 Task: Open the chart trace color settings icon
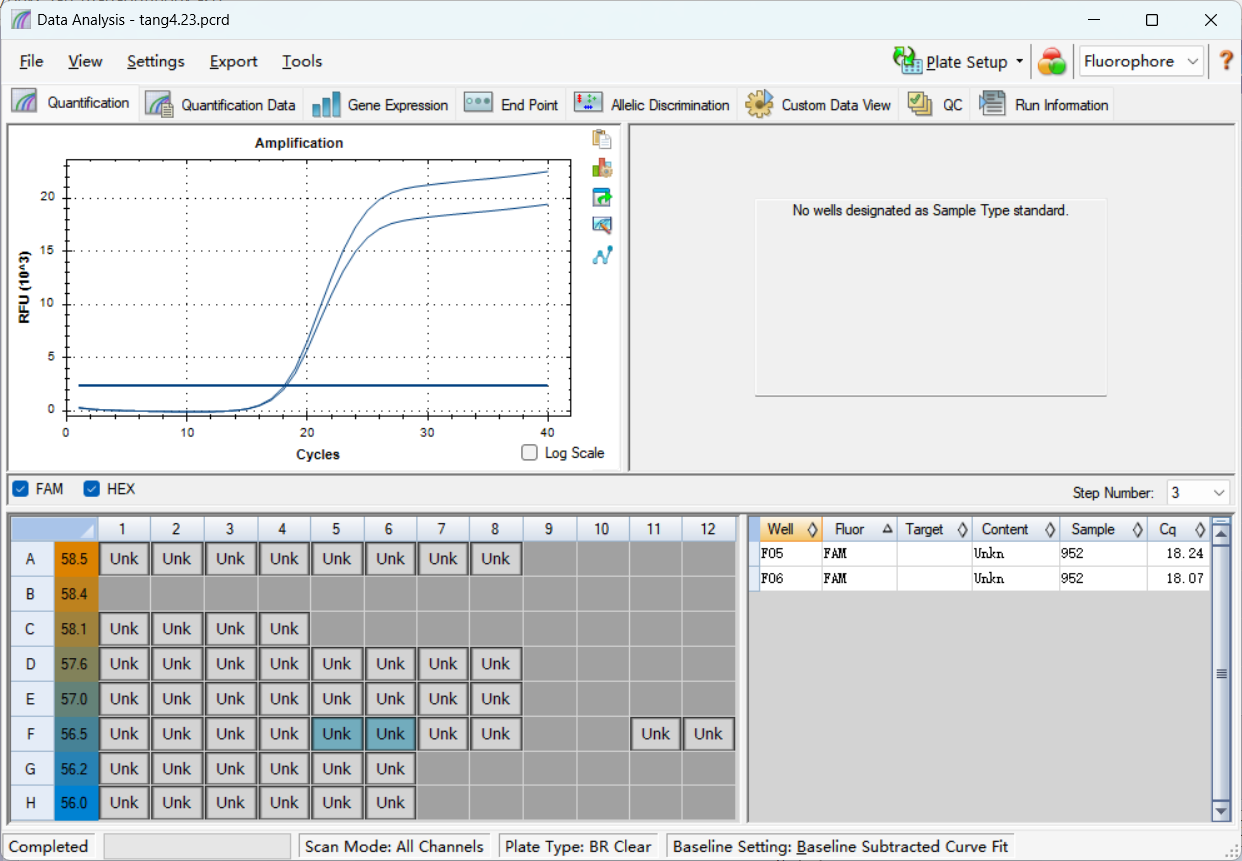click(602, 168)
